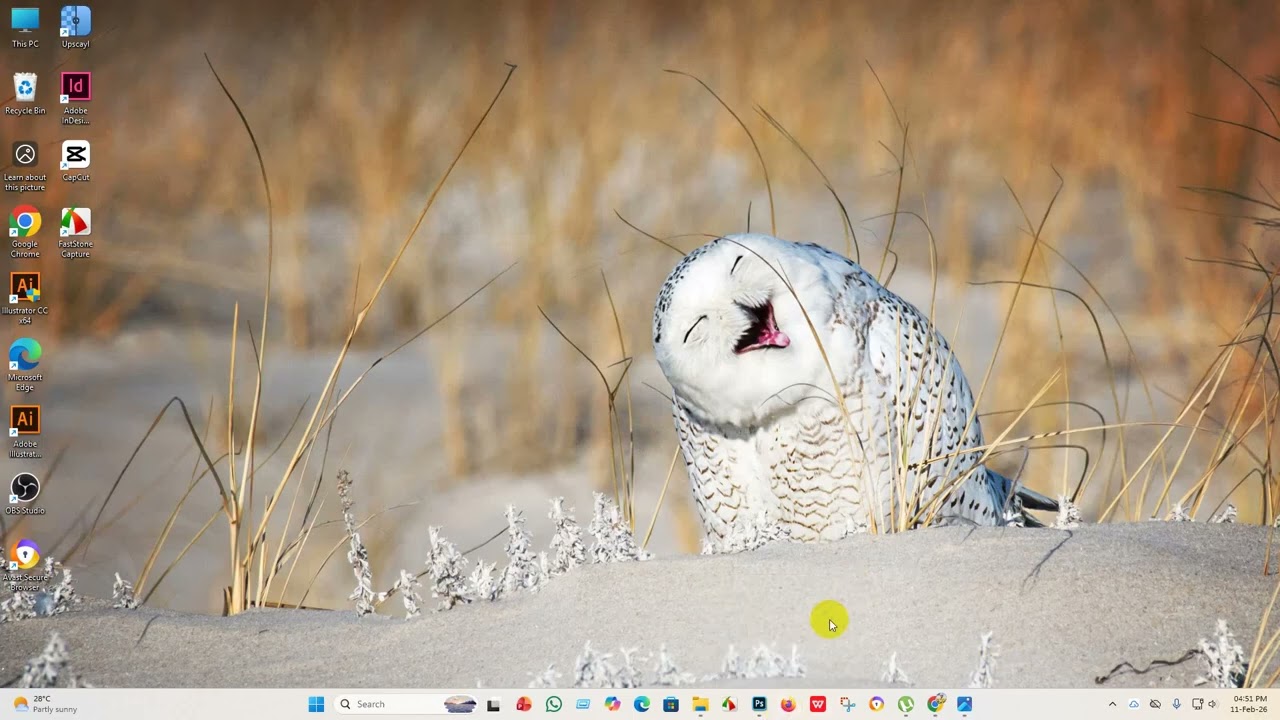Select the FastStone Capture desktop shortcut
The image size is (1280, 720).
(x=75, y=233)
